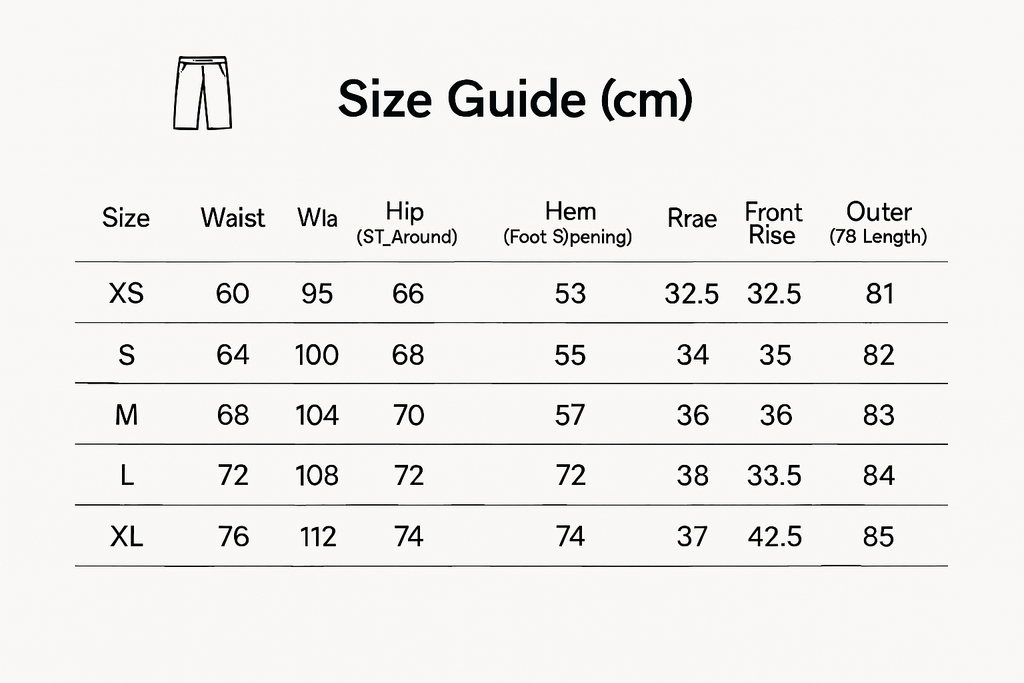Click the Waist column header
Image resolution: width=1024 pixels, height=683 pixels.
[233, 217]
